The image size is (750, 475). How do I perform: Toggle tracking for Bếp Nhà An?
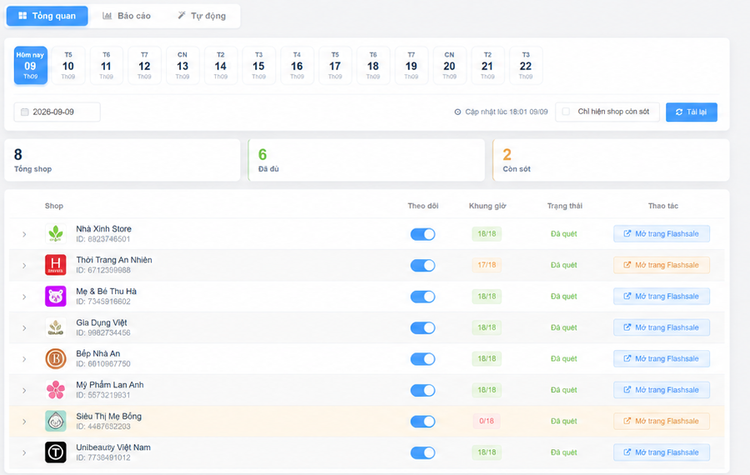click(423, 359)
